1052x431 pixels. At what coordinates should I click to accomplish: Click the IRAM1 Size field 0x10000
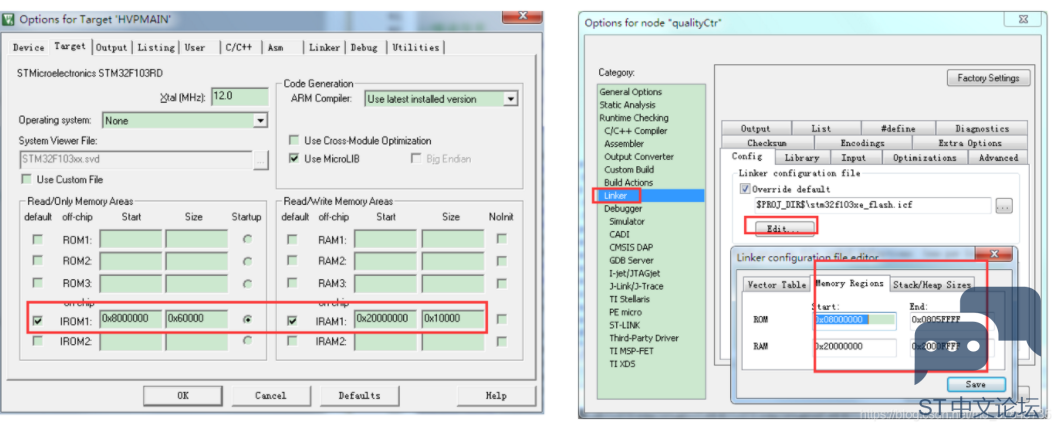(452, 319)
